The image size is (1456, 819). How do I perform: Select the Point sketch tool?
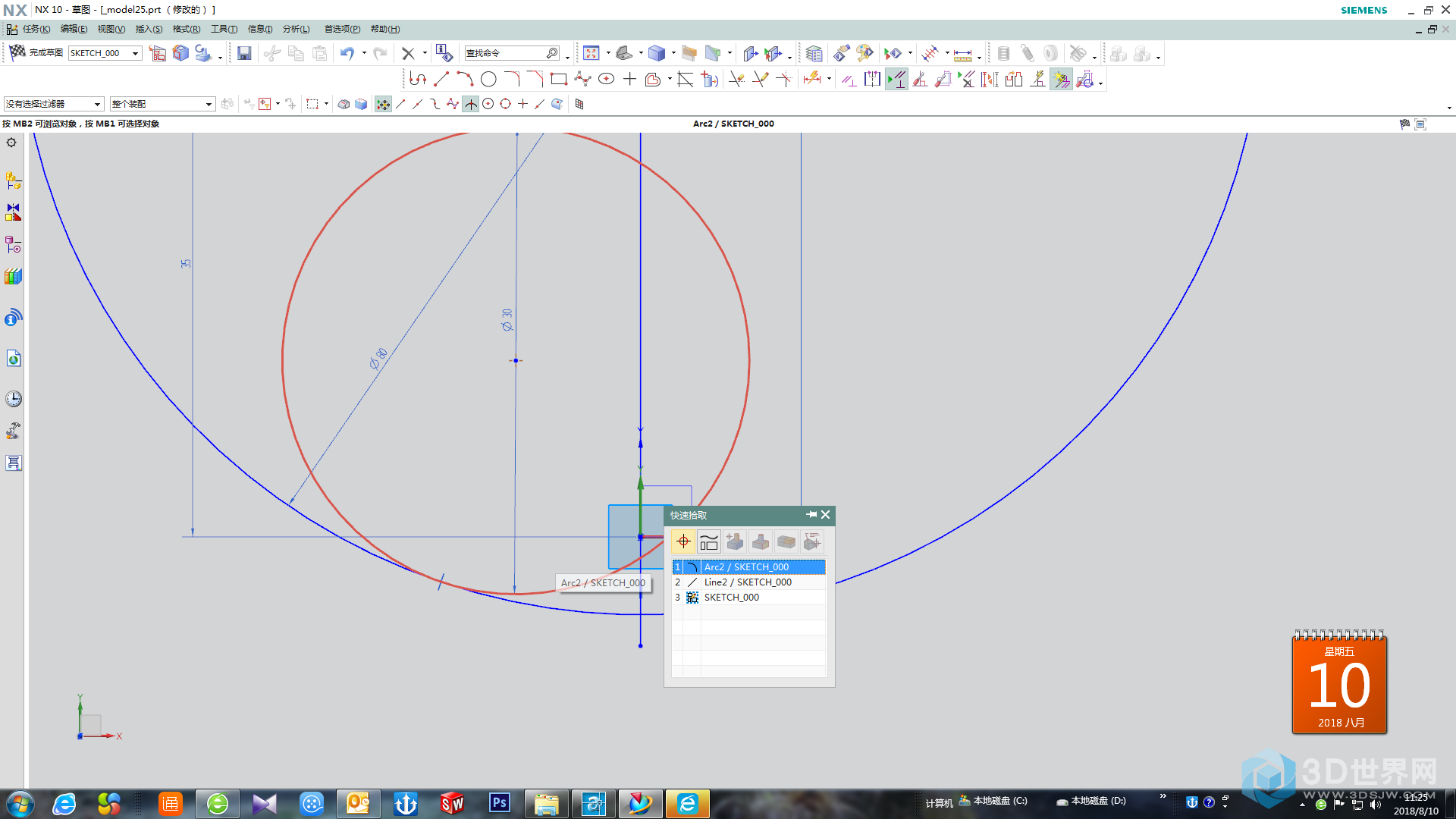point(629,79)
